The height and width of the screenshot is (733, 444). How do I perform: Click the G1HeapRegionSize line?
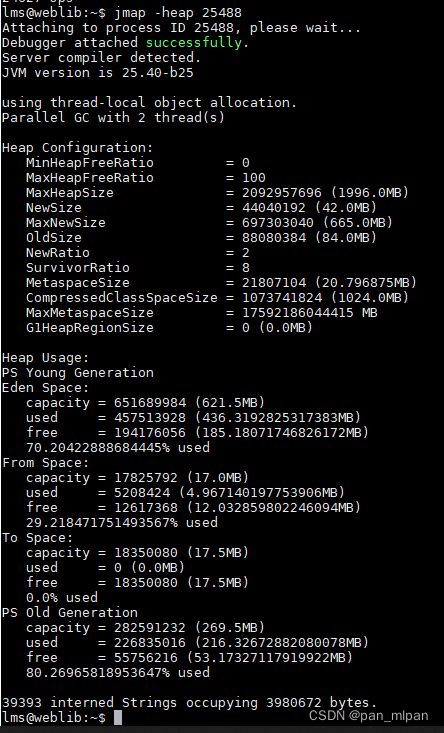click(169, 328)
